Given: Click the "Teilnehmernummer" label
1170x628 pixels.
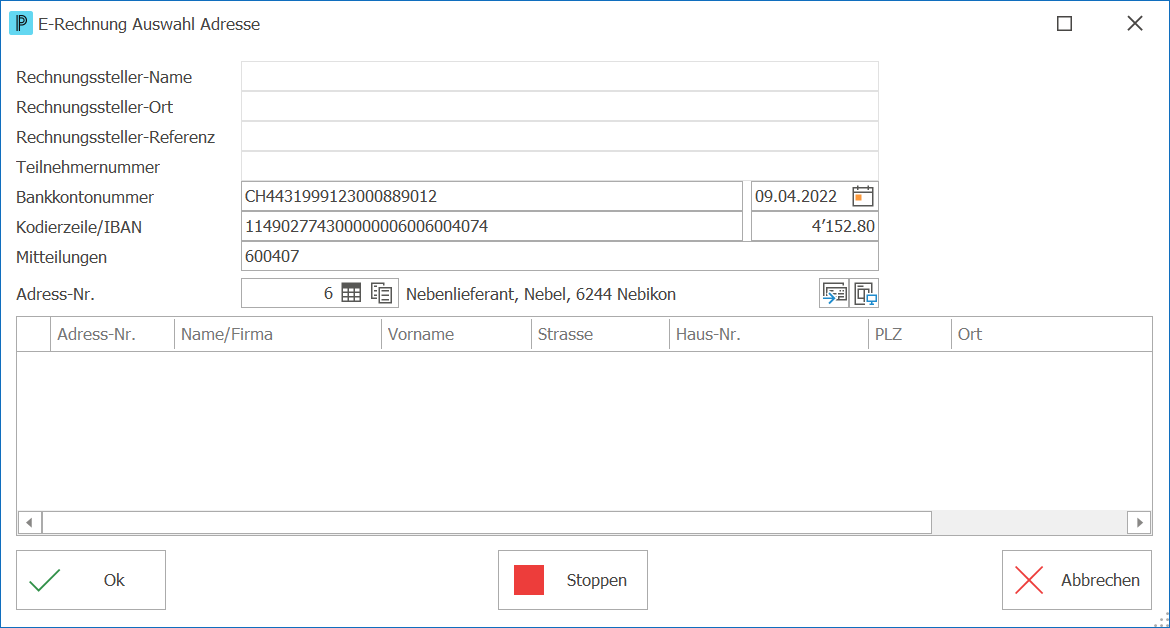Looking at the screenshot, I should coord(88,167).
